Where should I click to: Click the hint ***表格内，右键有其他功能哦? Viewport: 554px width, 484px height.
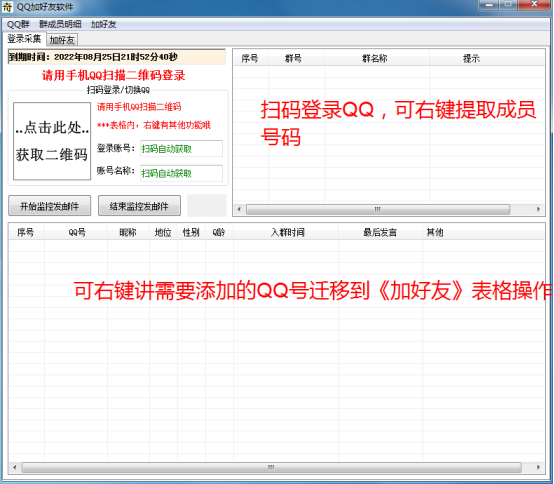(x=154, y=125)
